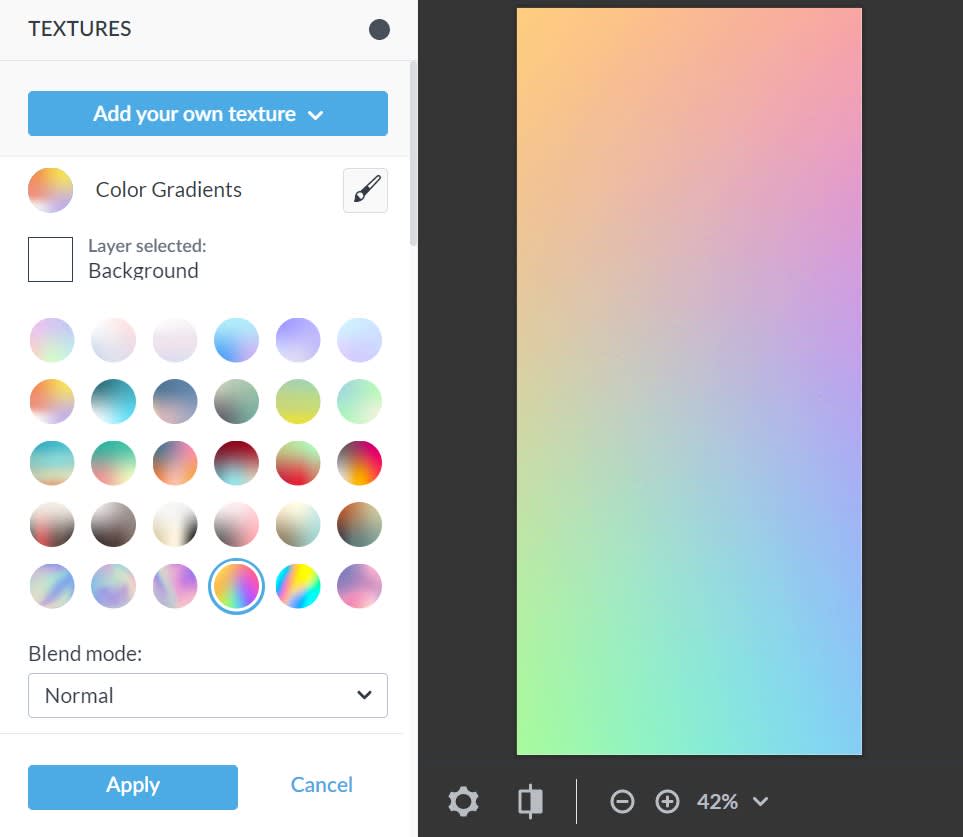Choose the pale light-blue gradient swatch
Image resolution: width=963 pixels, height=837 pixels.
[359, 340]
